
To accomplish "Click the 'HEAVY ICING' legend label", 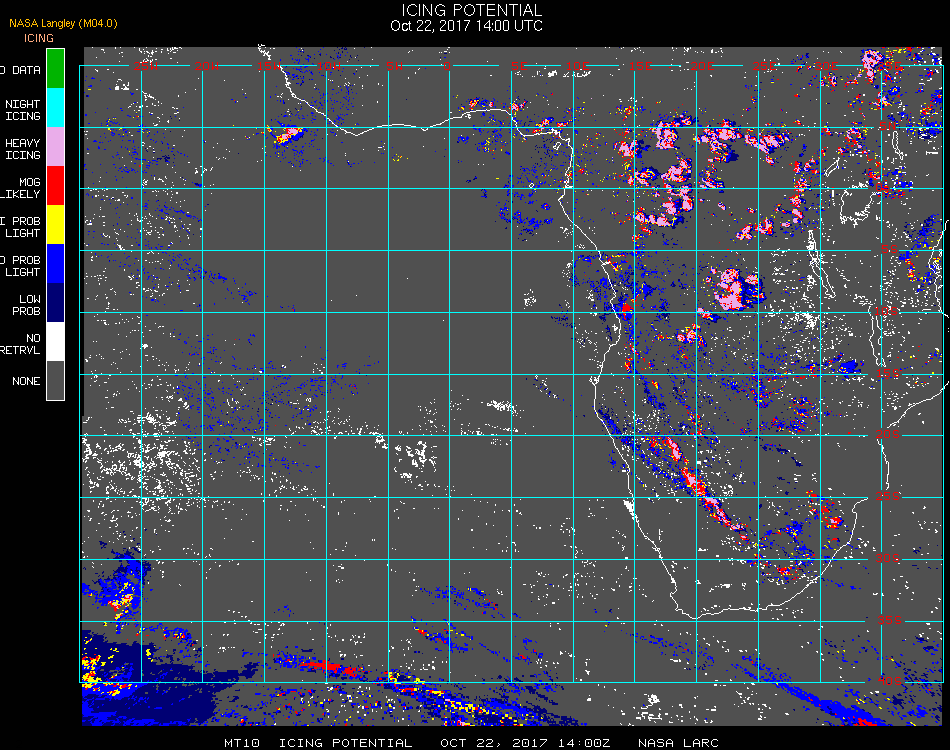I will pos(22,149).
